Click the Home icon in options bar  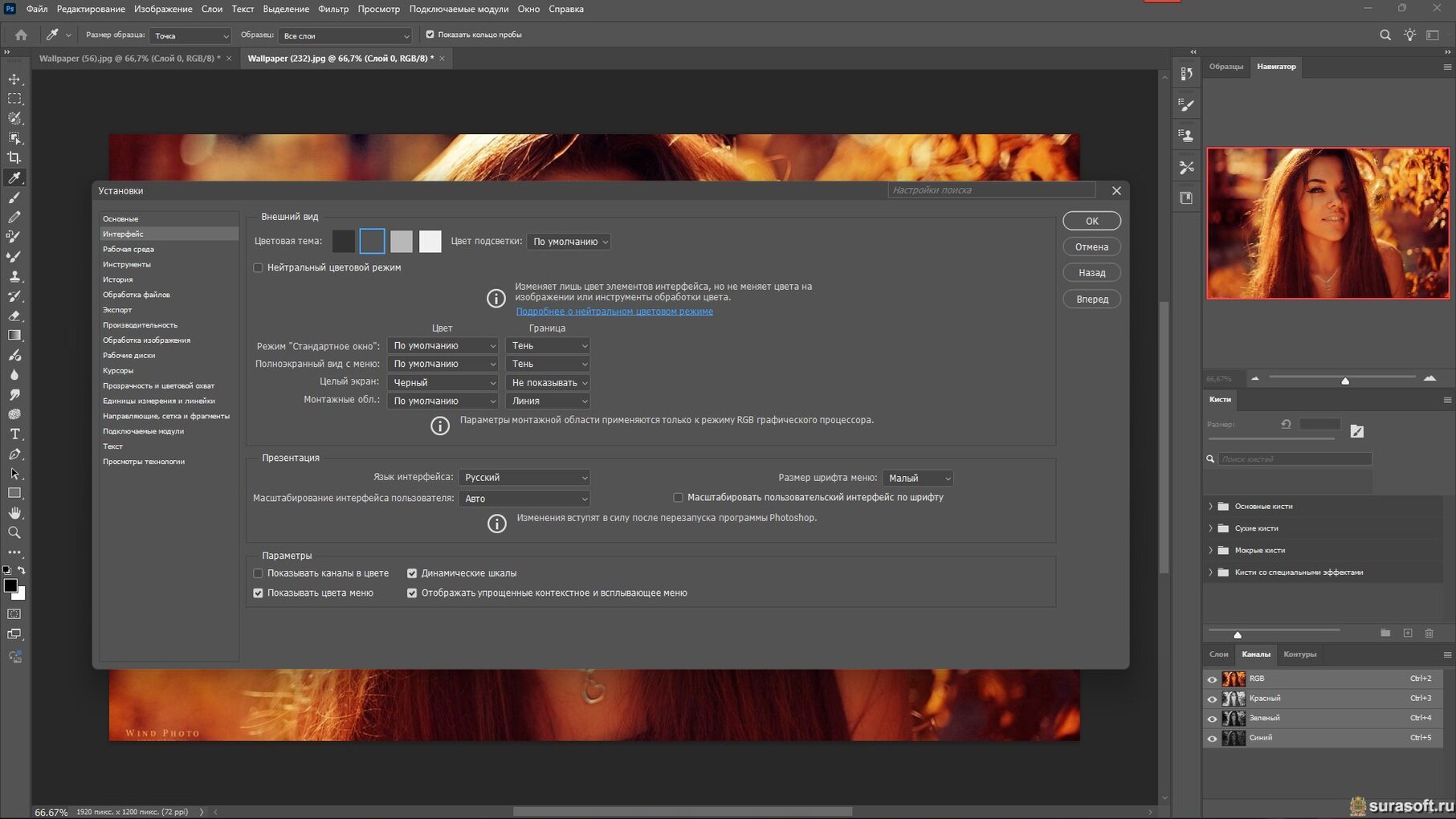pos(21,35)
